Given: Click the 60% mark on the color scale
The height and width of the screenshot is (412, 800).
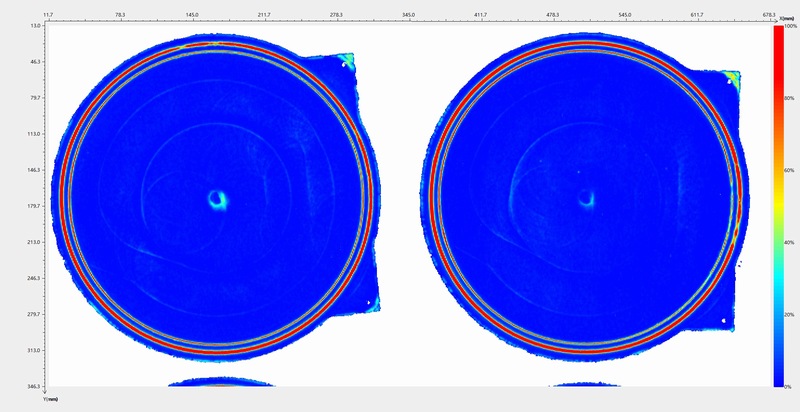Looking at the screenshot, I should pos(790,170).
